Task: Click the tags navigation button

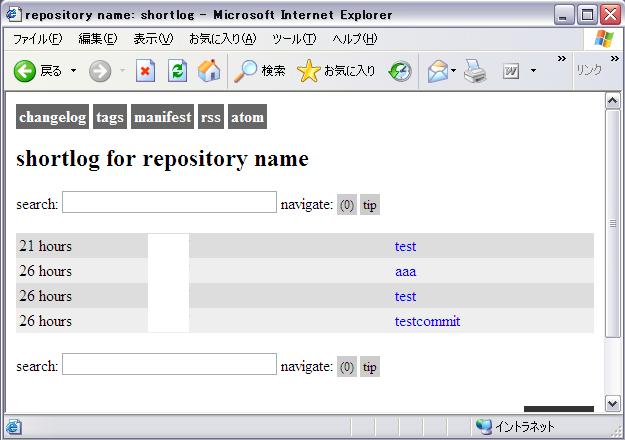Action: (110, 117)
